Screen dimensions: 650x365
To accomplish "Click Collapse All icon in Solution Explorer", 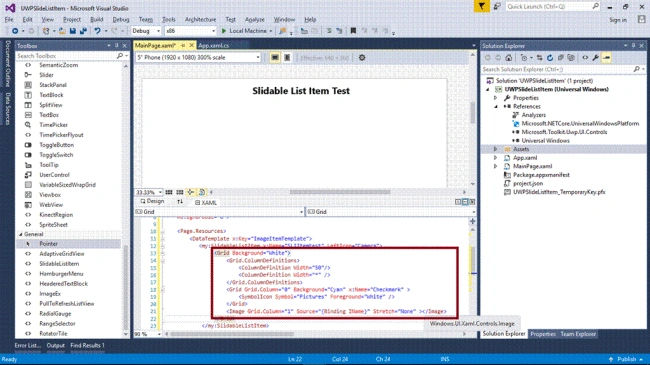I will (560, 58).
